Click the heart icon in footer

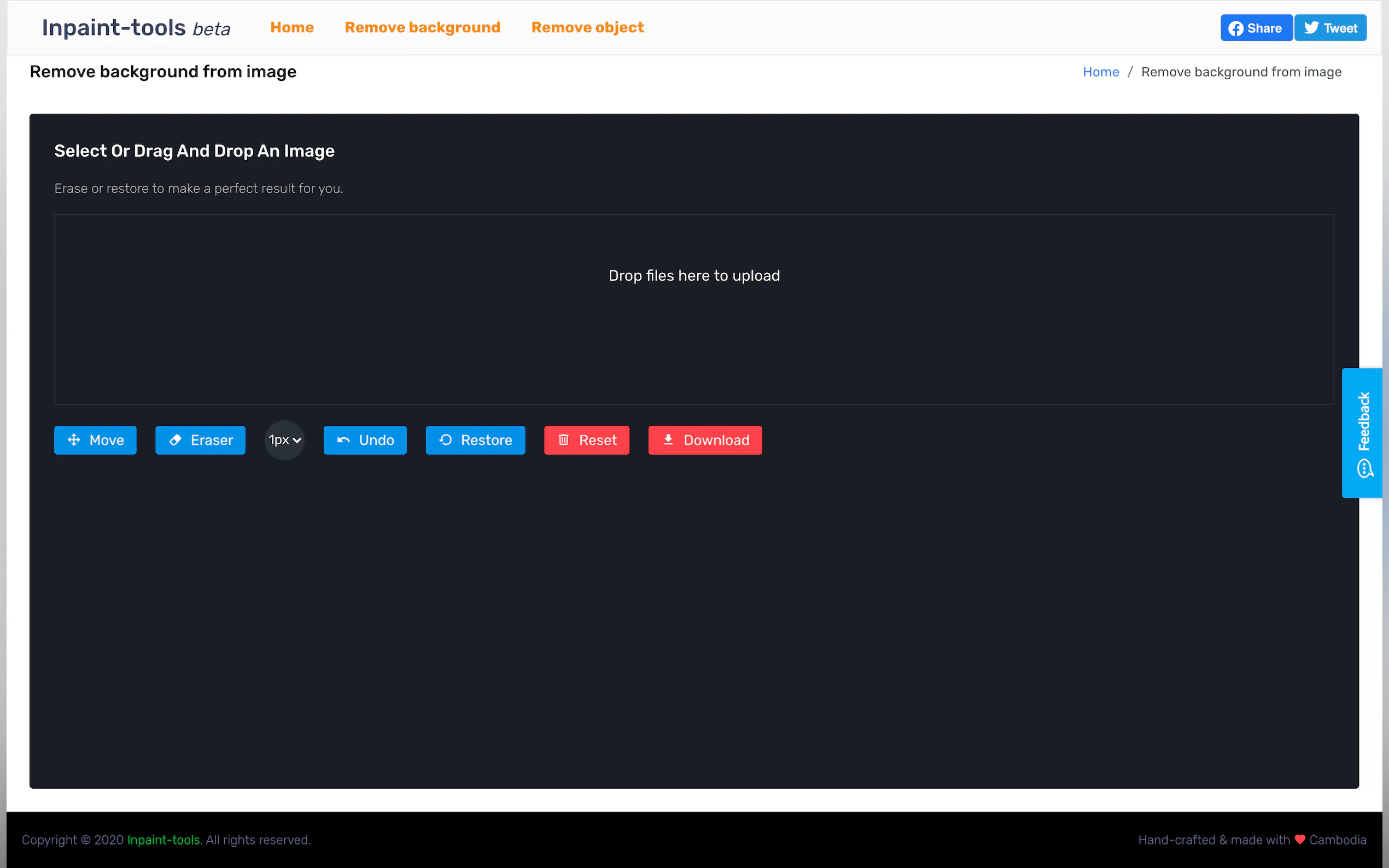pyautogui.click(x=1299, y=839)
